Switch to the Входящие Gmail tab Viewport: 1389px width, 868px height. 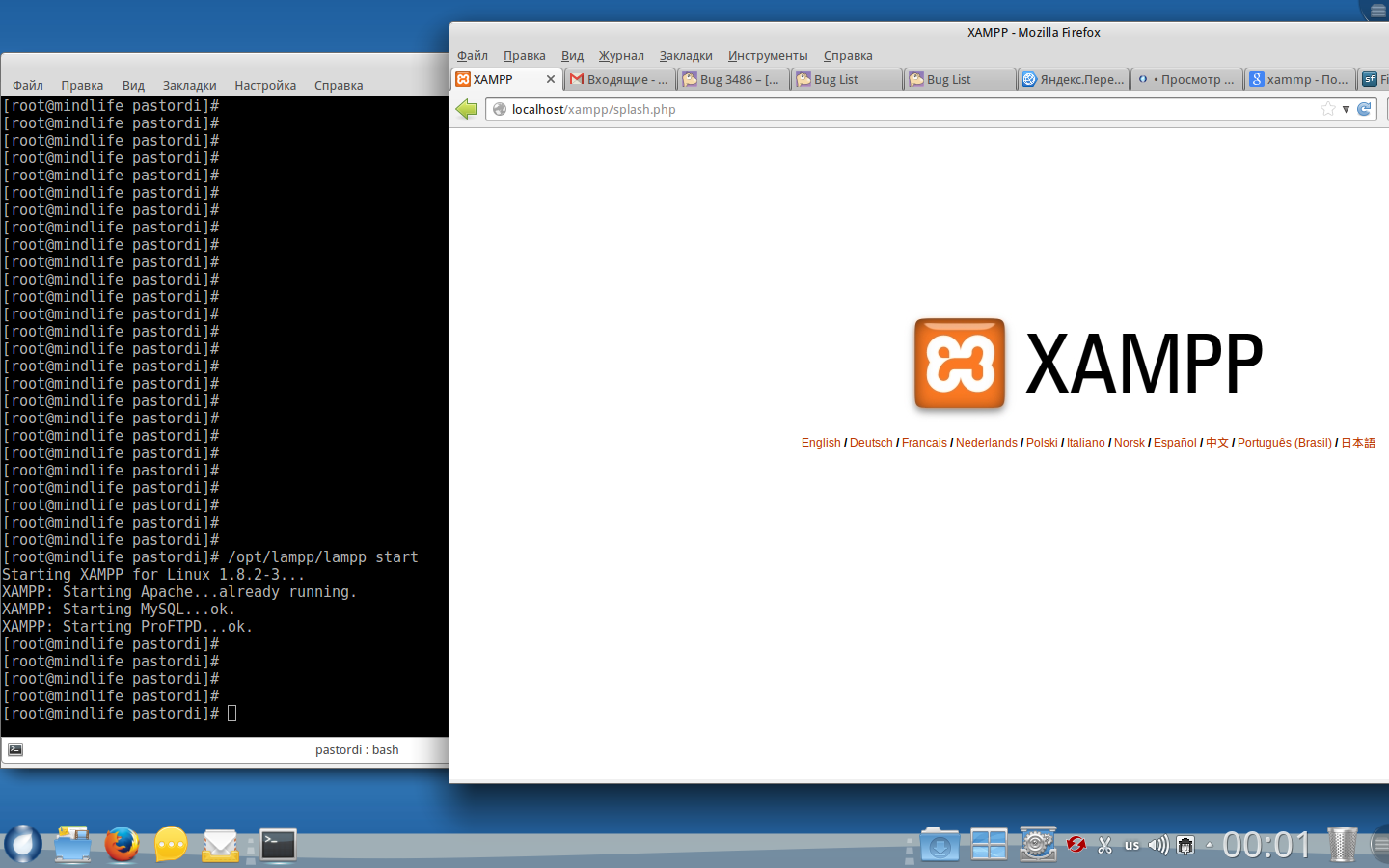pos(620,79)
